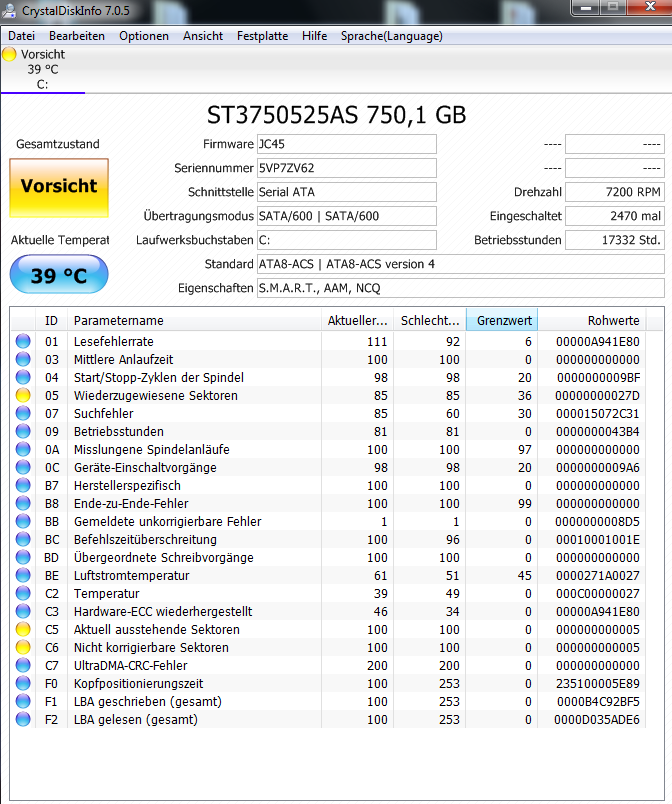The image size is (672, 804).
Task: Click blue icon of Hardware-ECC wiederhergestellt row
Action: [x=23, y=611]
